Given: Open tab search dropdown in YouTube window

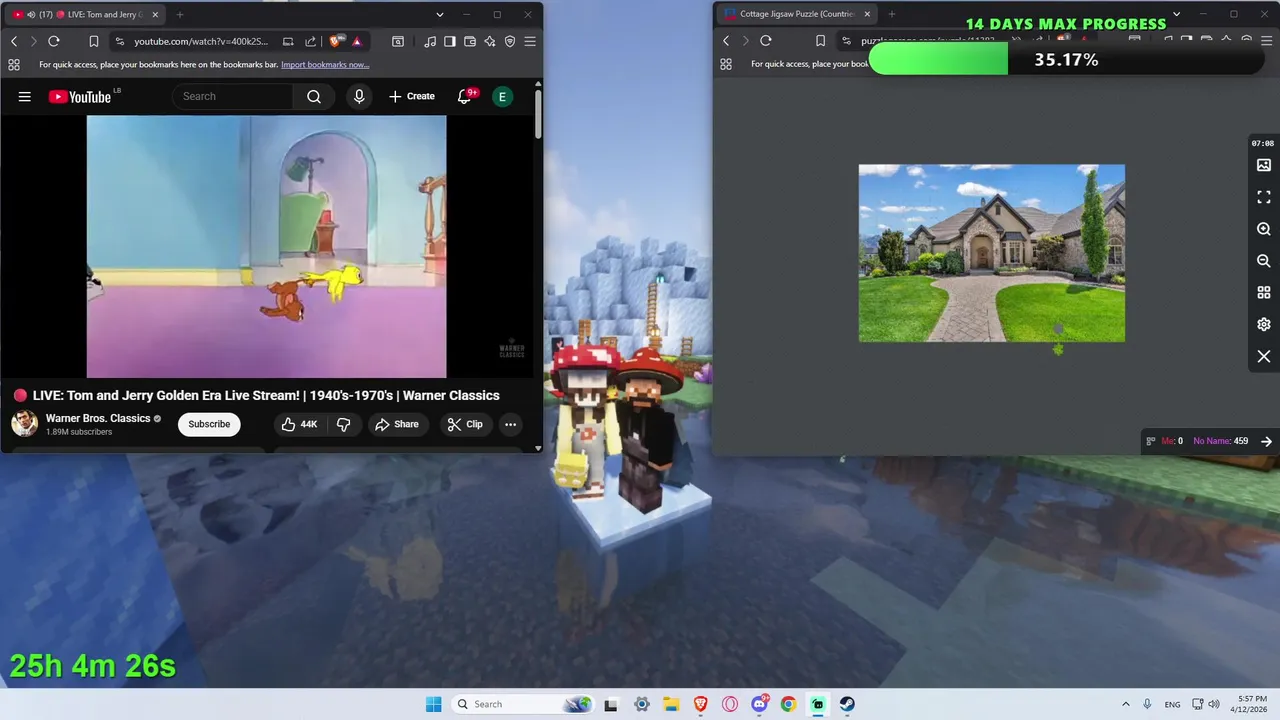Looking at the screenshot, I should pyautogui.click(x=439, y=15).
